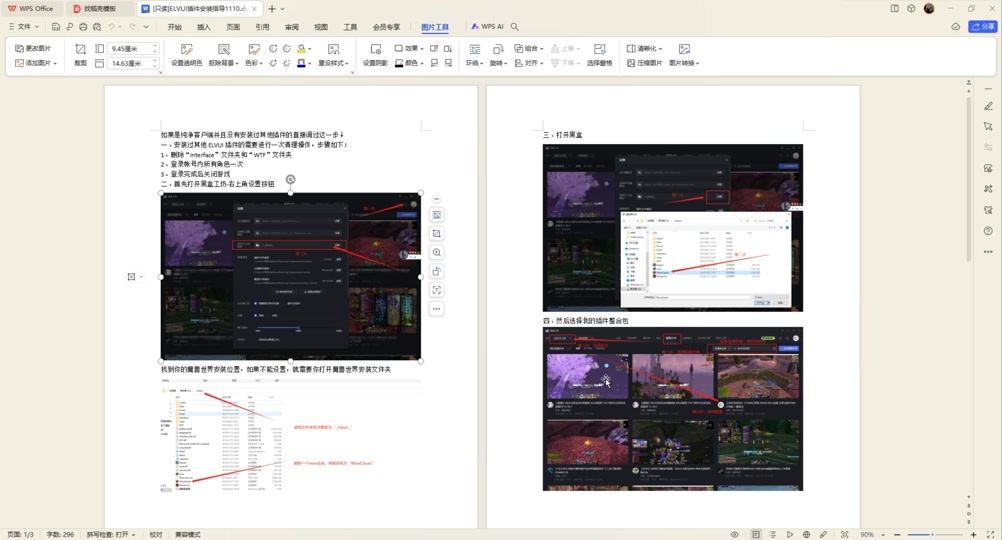
Task: Open the Color (色彩) dropdown
Action: point(254,55)
